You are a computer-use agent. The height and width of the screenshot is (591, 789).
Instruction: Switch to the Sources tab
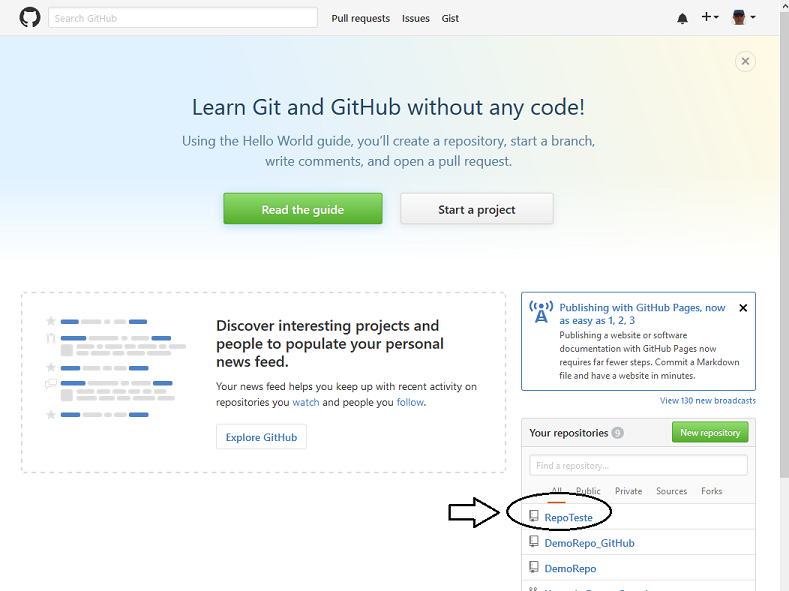pos(671,491)
